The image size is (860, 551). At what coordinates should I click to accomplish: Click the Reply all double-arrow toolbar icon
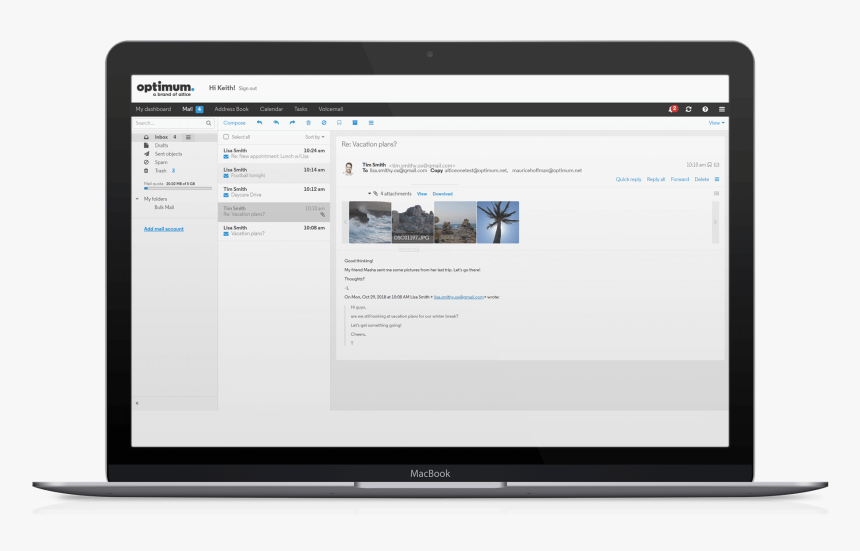click(x=276, y=123)
